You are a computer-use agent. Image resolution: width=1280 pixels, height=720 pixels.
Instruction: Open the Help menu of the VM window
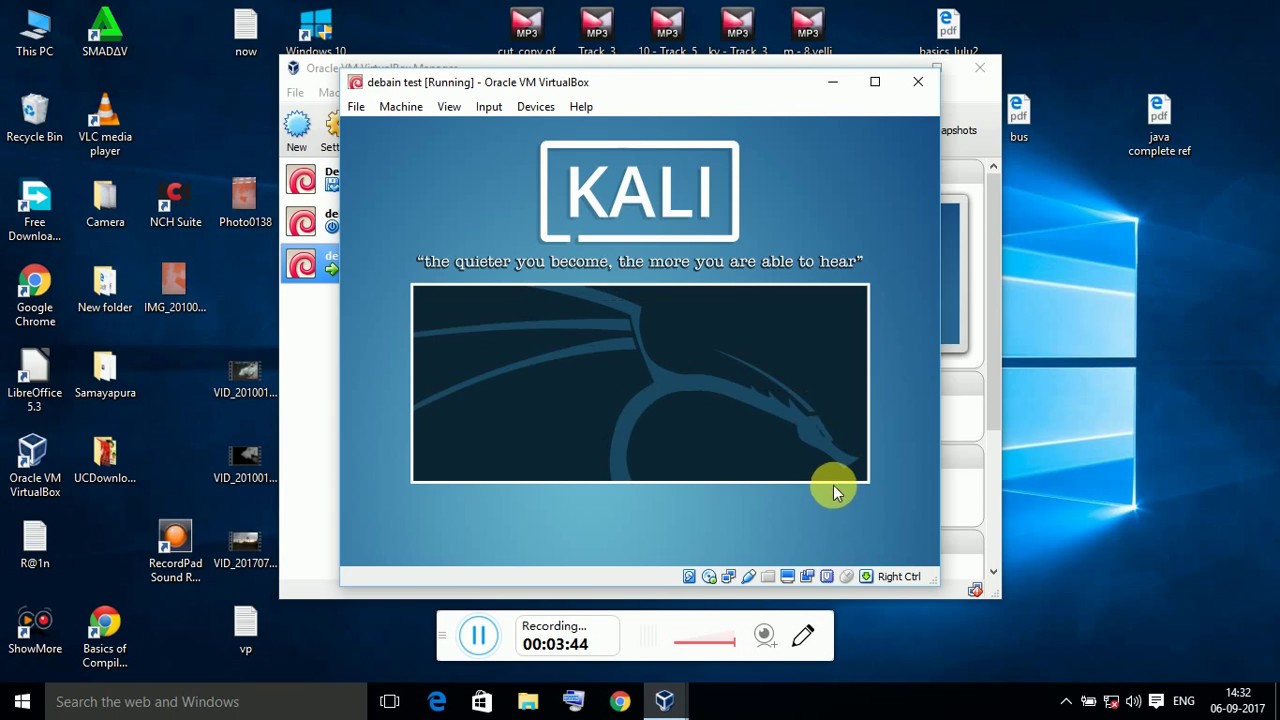[581, 107]
